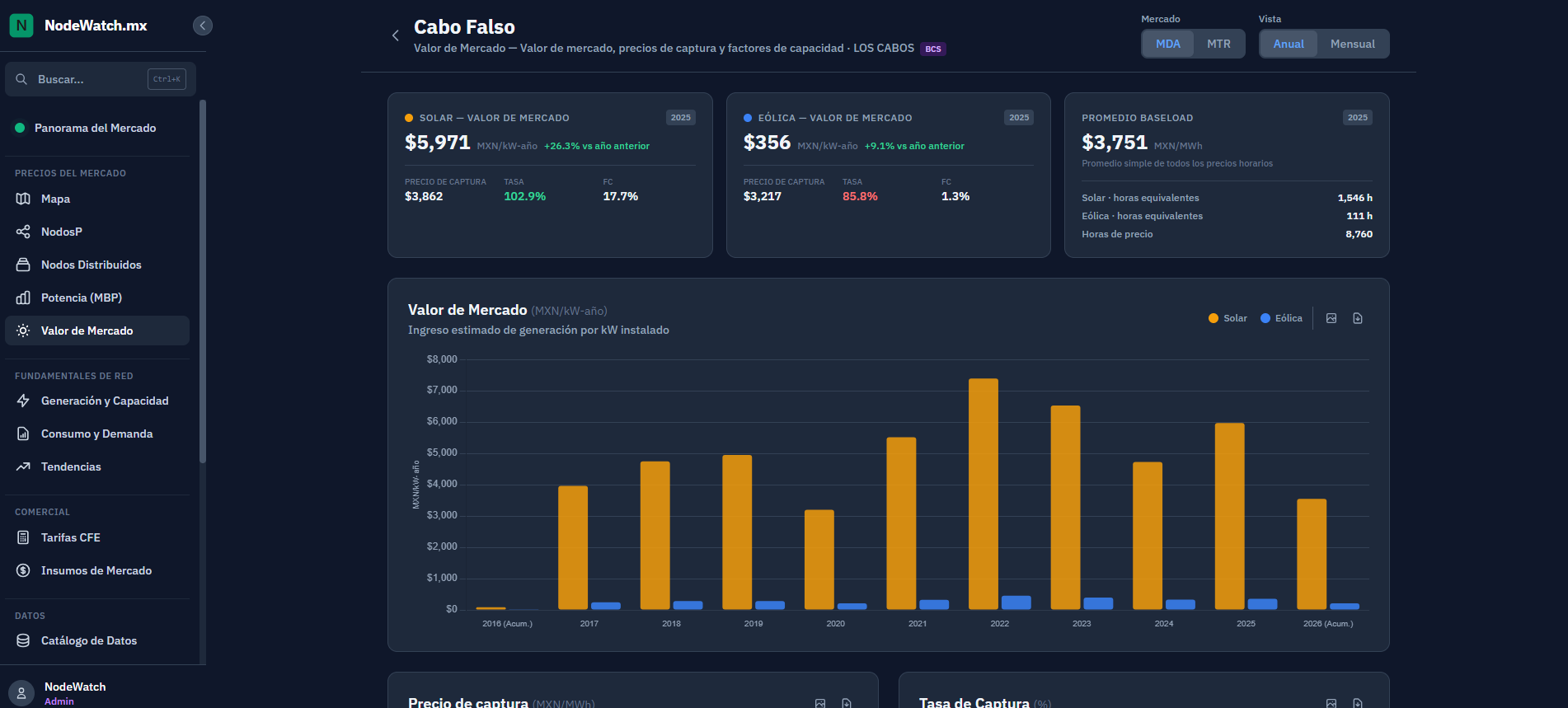
Task: Click the Tendencias trend arrow icon
Action: click(x=23, y=467)
